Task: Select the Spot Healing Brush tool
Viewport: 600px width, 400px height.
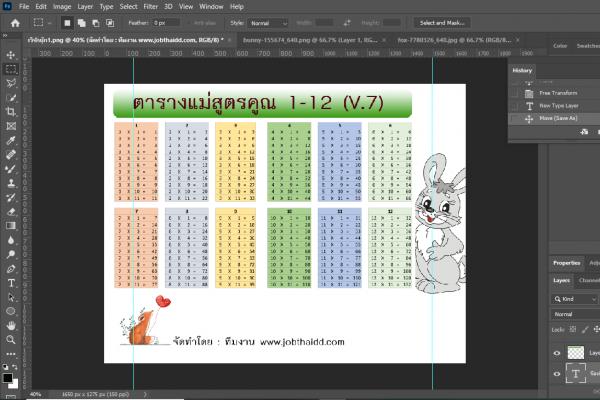Action: click(x=11, y=154)
